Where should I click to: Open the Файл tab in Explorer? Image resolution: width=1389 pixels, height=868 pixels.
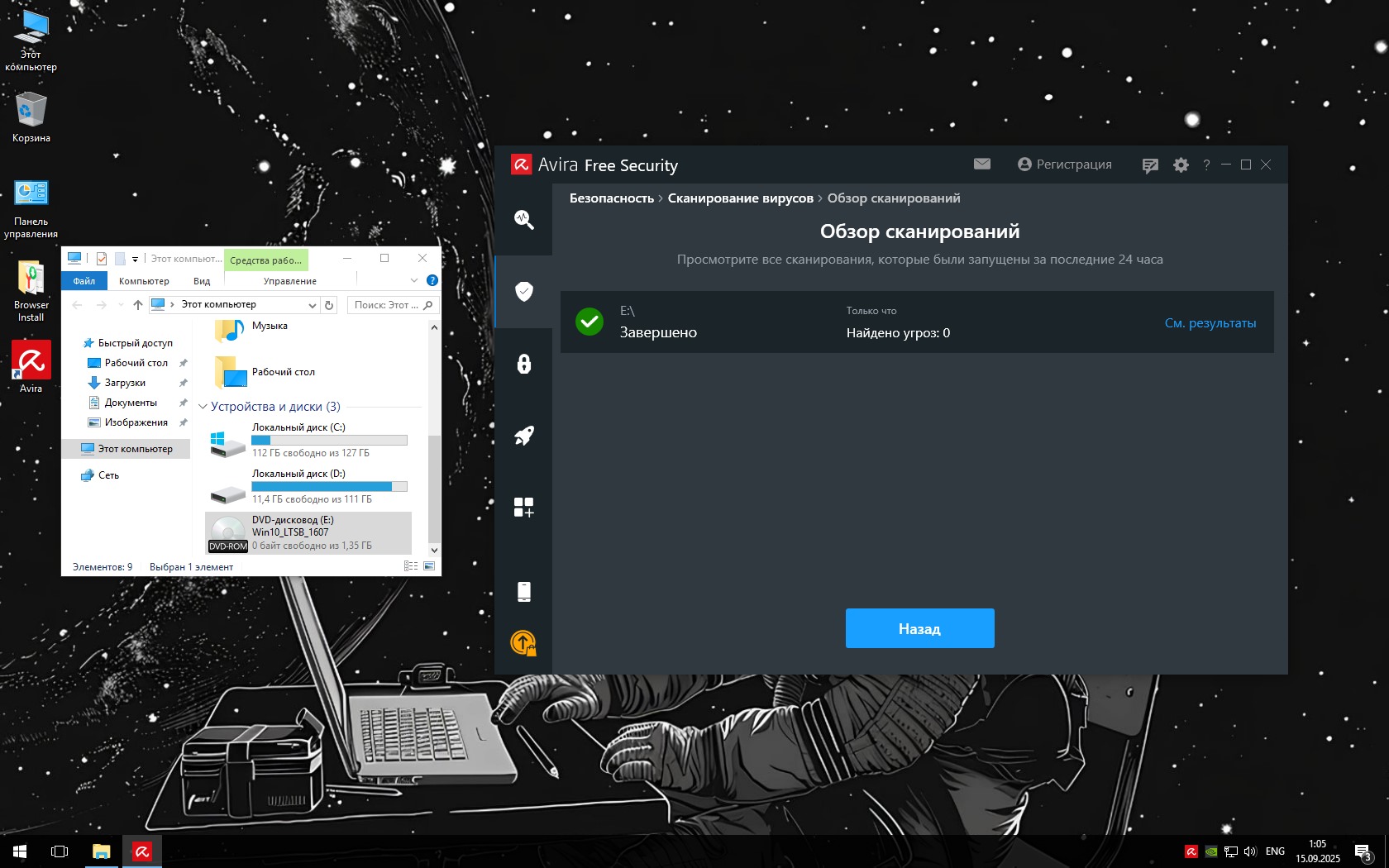[84, 281]
